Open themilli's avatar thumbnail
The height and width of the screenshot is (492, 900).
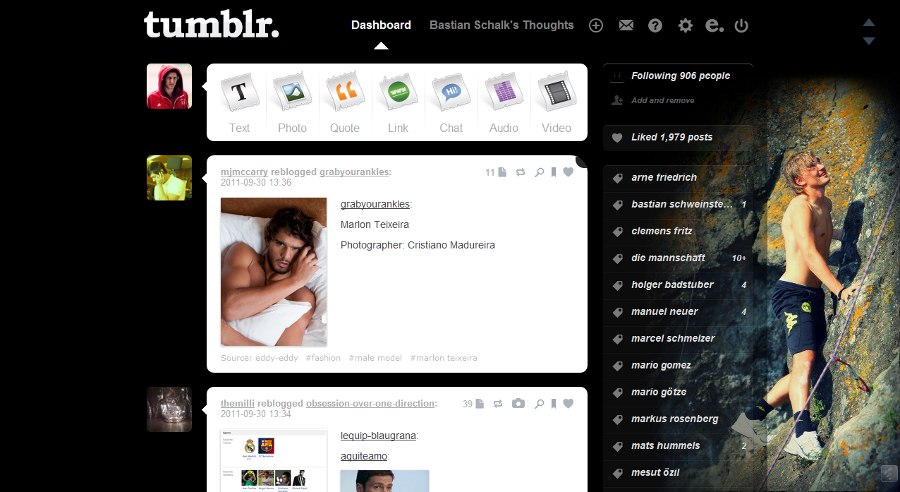(x=169, y=409)
